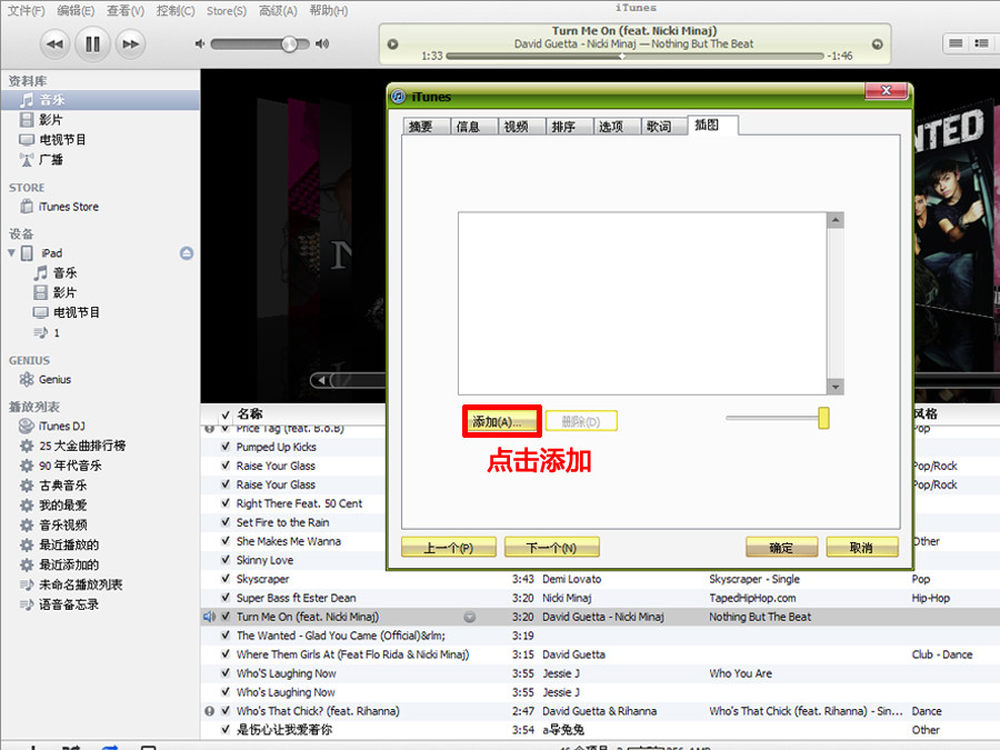Adjust the volume slider knob

click(x=290, y=43)
